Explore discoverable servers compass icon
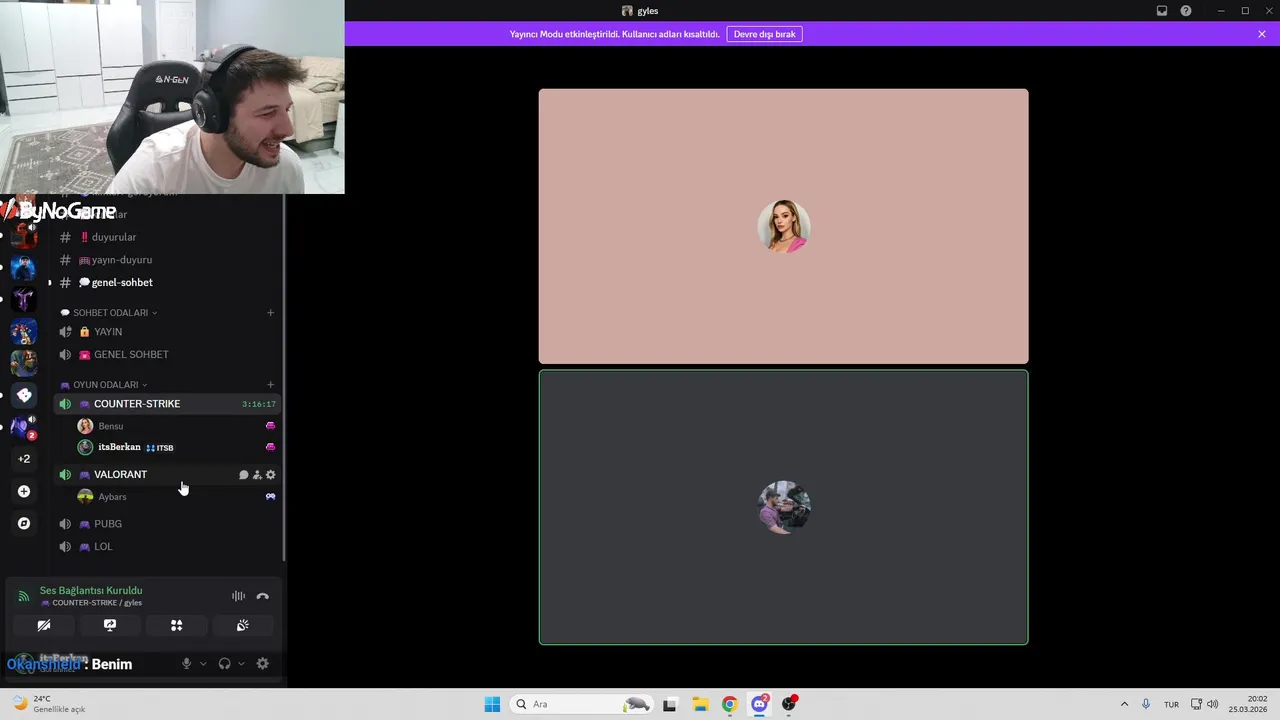Image resolution: width=1280 pixels, height=720 pixels. pyautogui.click(x=24, y=523)
